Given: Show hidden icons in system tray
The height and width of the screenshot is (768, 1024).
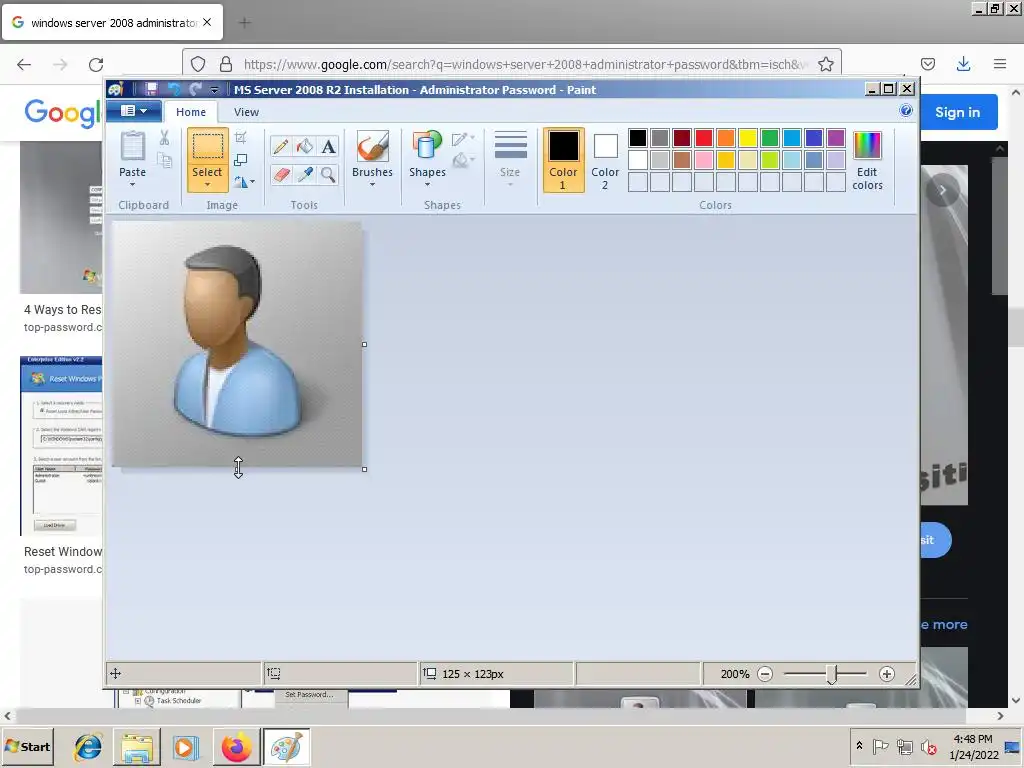Looking at the screenshot, I should 859,746.
